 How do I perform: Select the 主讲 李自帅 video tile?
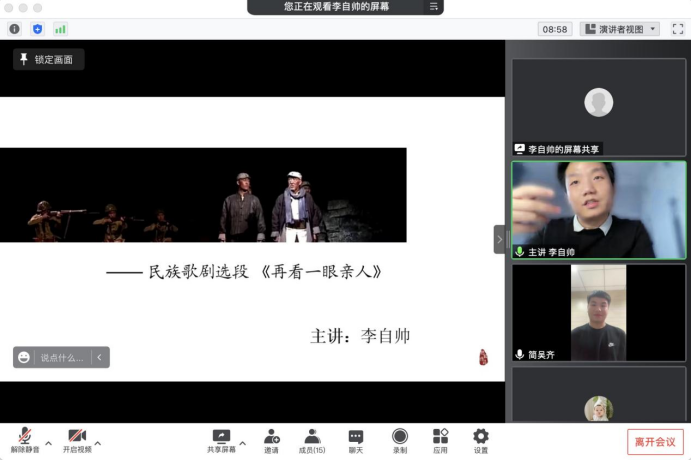coord(599,210)
